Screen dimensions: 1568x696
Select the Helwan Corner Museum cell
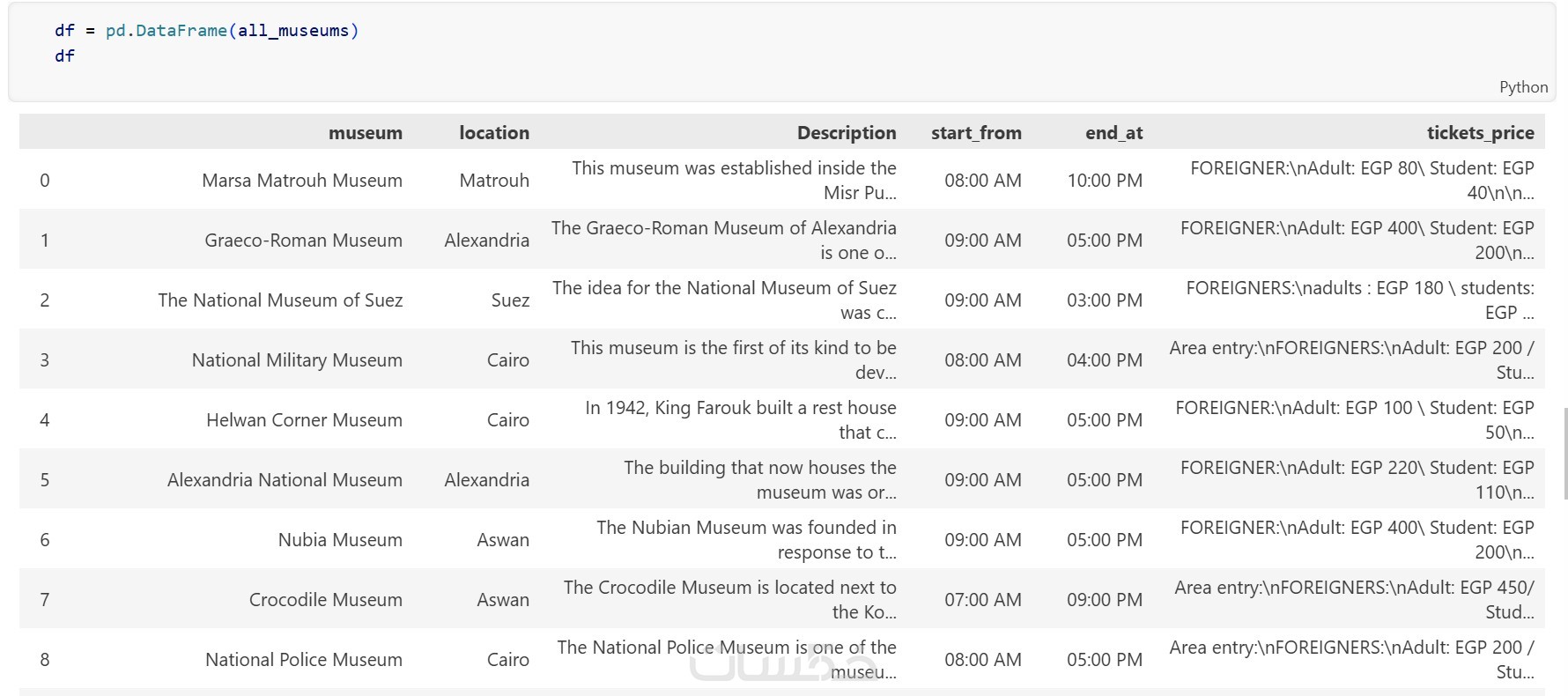pos(304,420)
